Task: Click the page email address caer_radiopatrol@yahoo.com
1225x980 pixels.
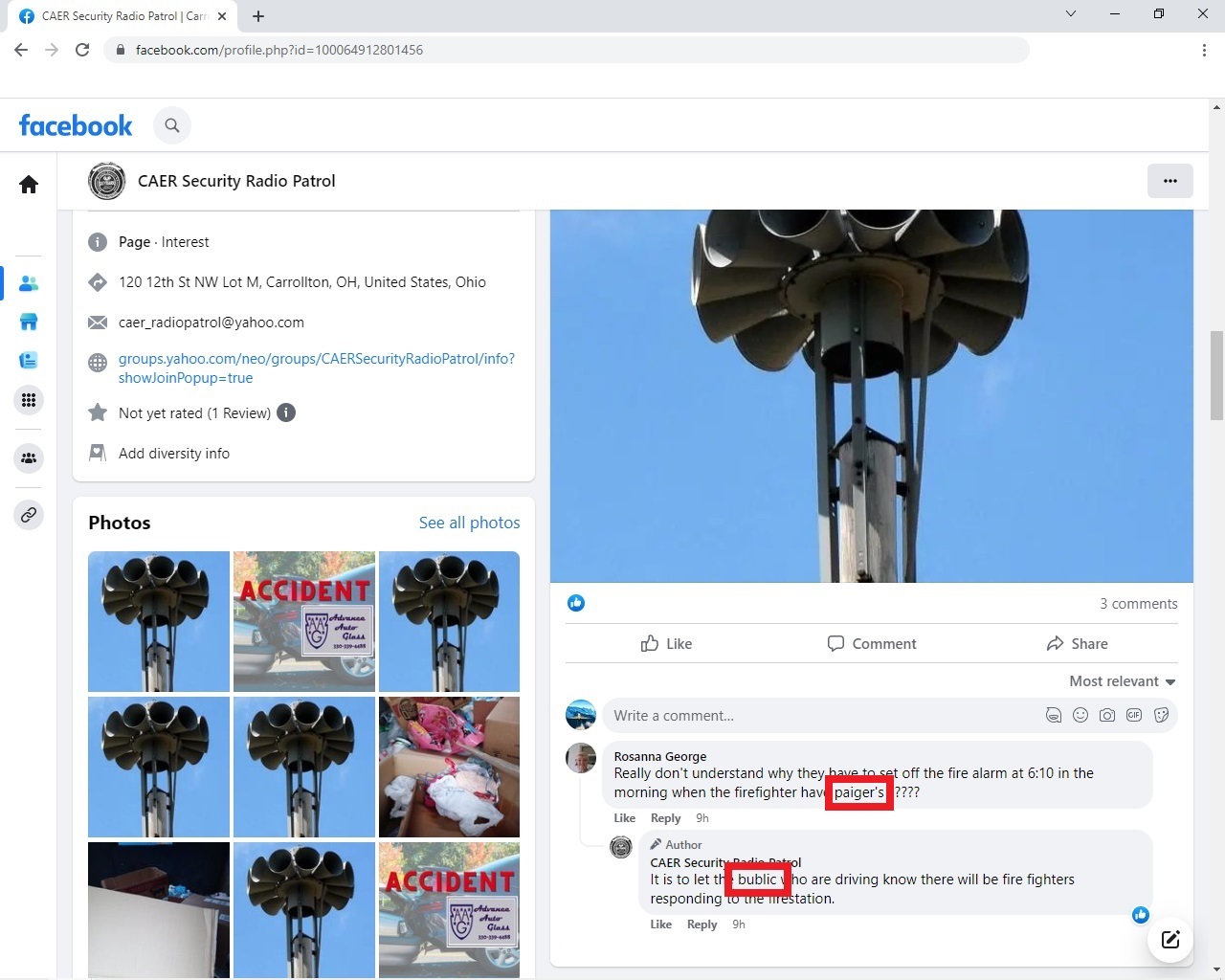Action: [x=212, y=323]
